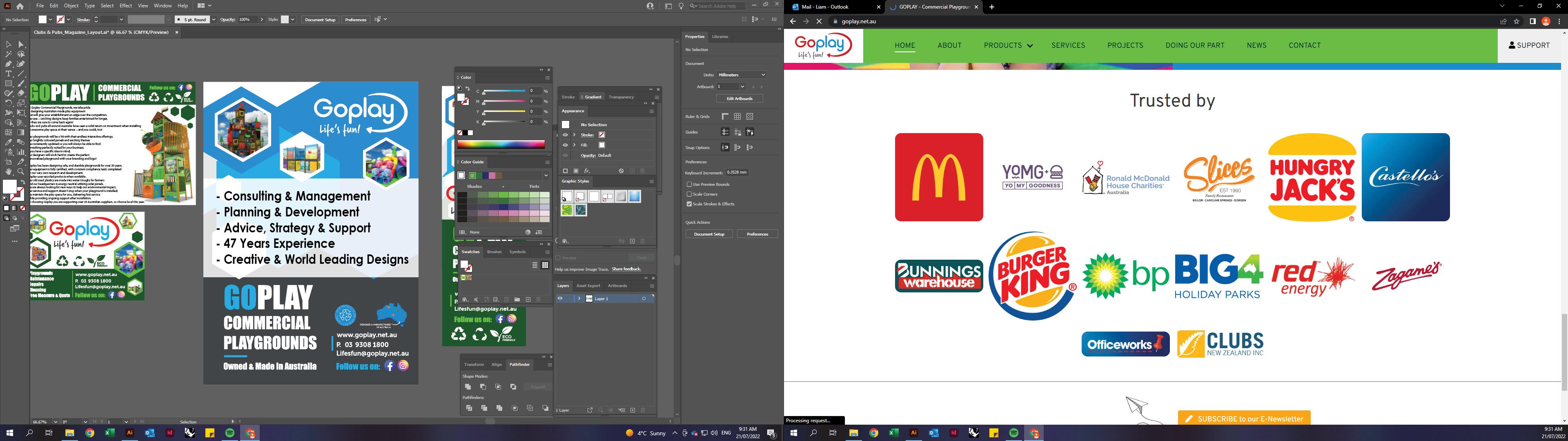Click the Unite shape mode icon
The image size is (1568, 441).
click(x=468, y=387)
